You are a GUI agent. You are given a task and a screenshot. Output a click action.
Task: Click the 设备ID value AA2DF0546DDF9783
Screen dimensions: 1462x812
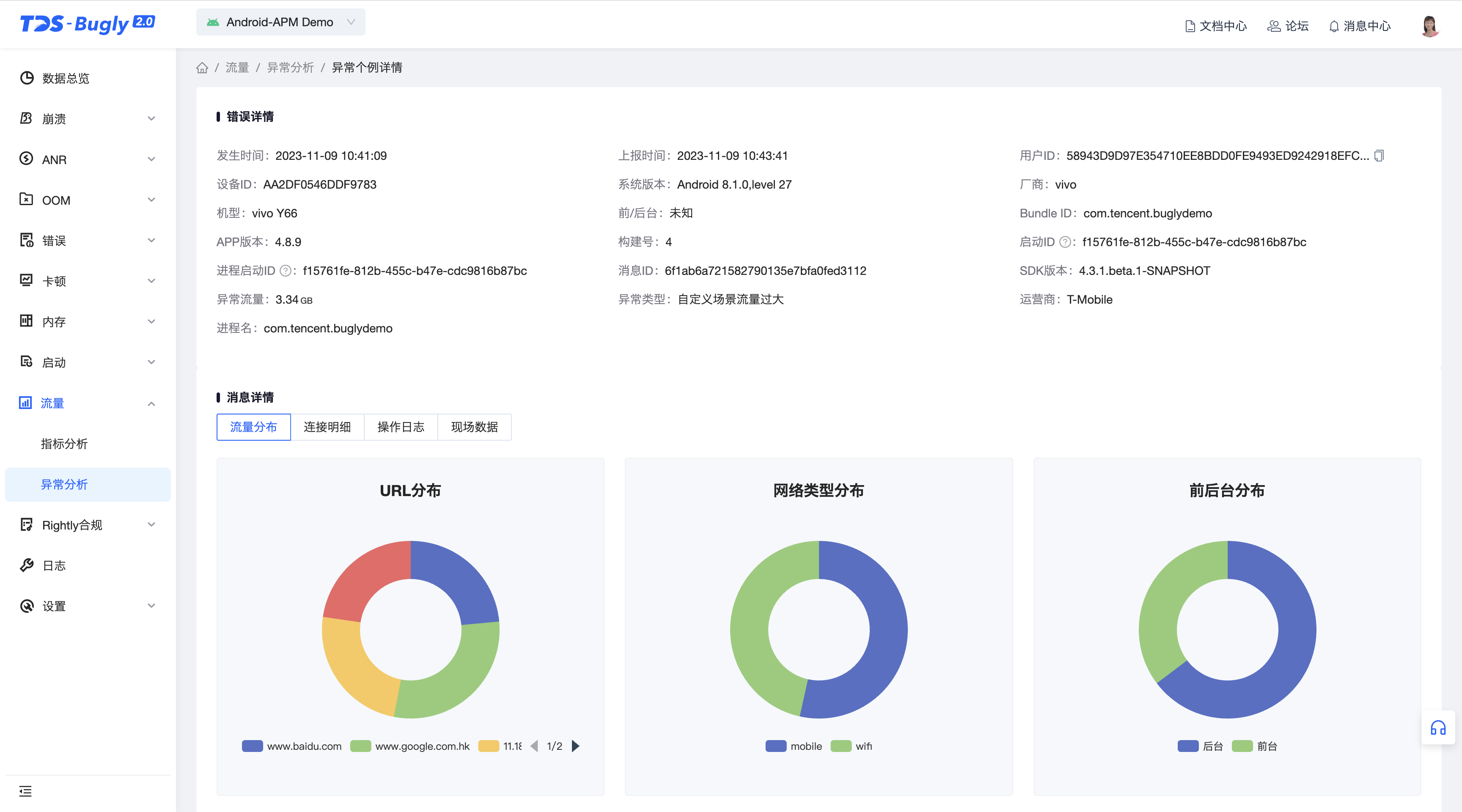319,184
